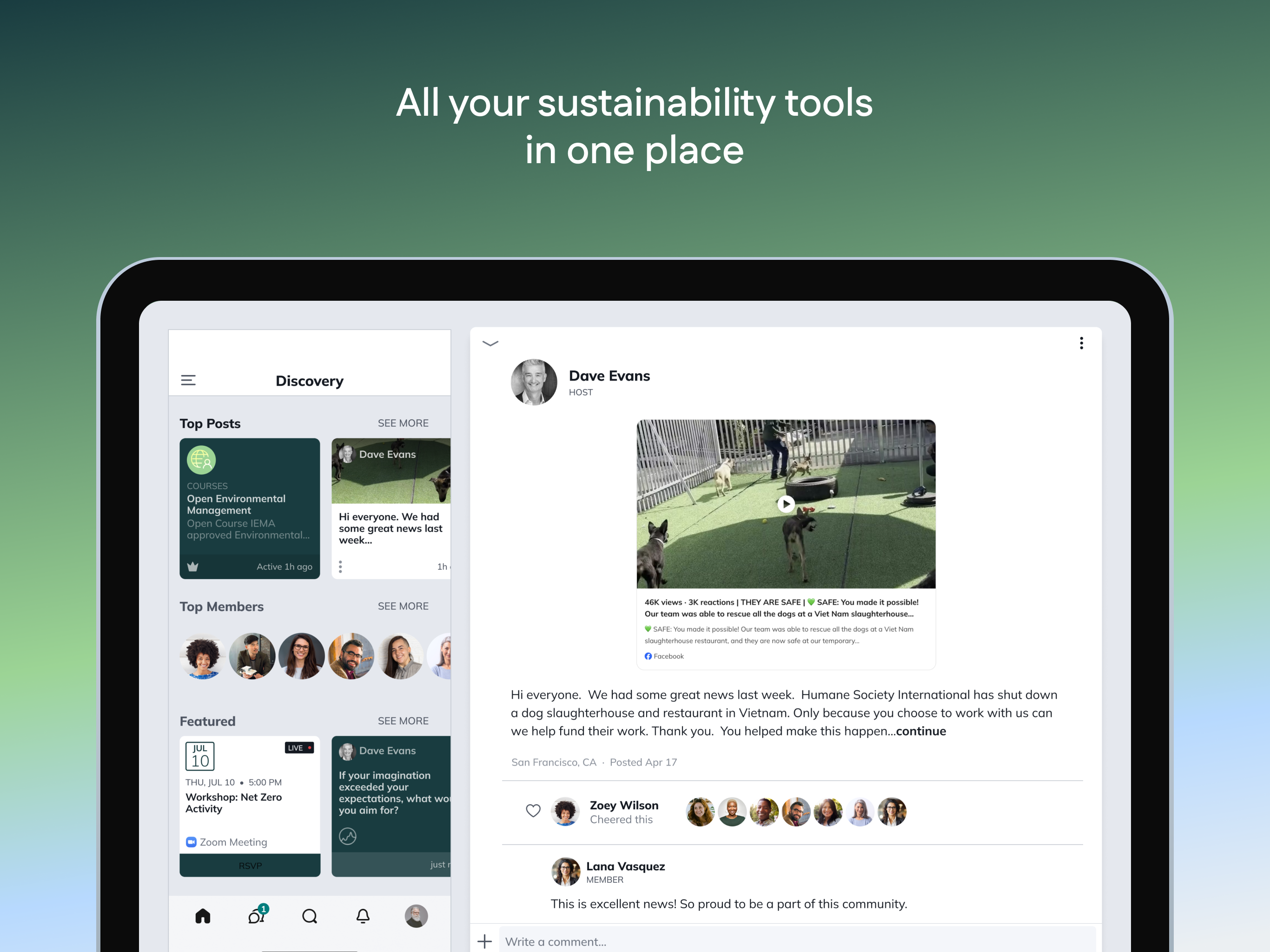Click the globe courses icon
1270x952 pixels.
201,460
